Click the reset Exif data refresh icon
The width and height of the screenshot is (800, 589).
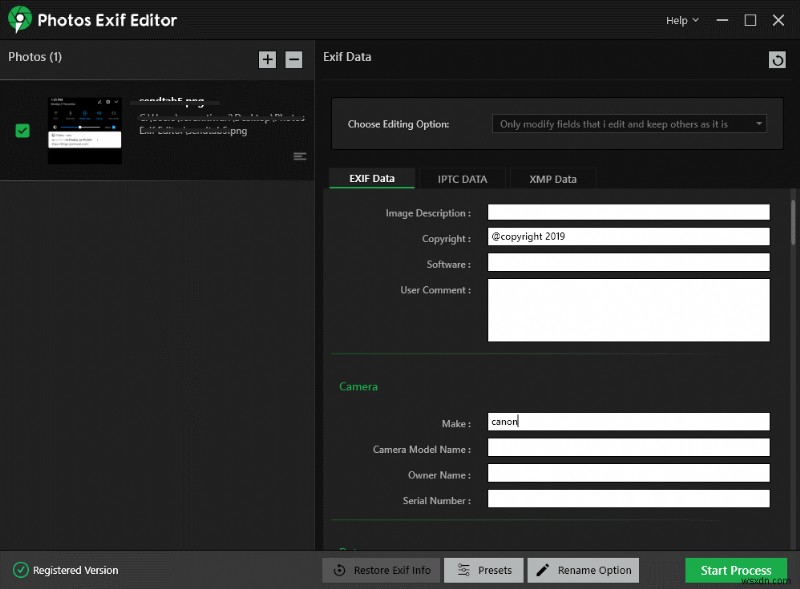[x=777, y=60]
